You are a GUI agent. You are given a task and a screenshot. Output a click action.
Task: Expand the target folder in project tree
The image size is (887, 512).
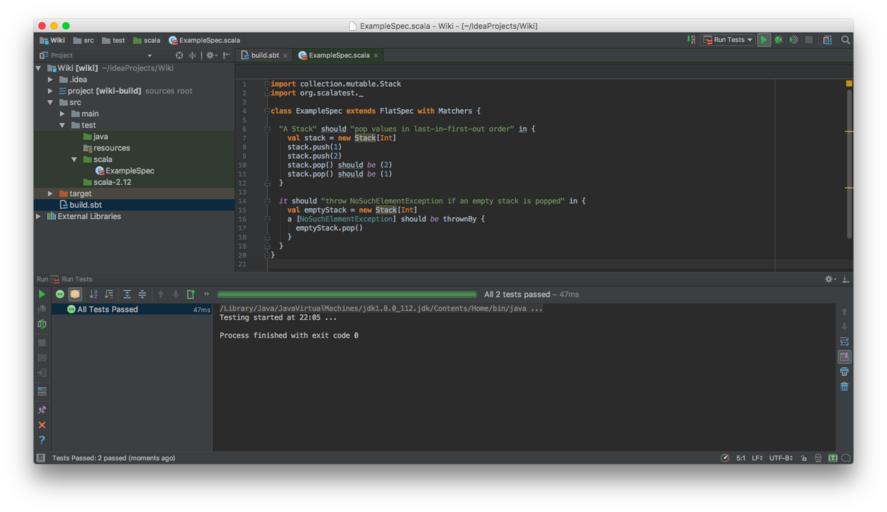point(51,194)
